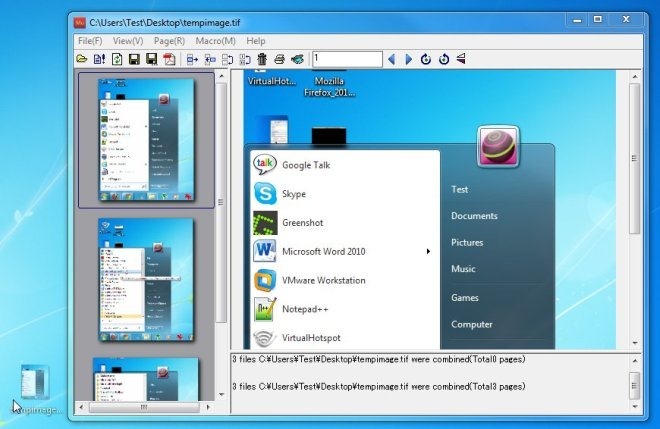660x429 pixels.
Task: Select the first page thumbnail
Action: (146, 140)
